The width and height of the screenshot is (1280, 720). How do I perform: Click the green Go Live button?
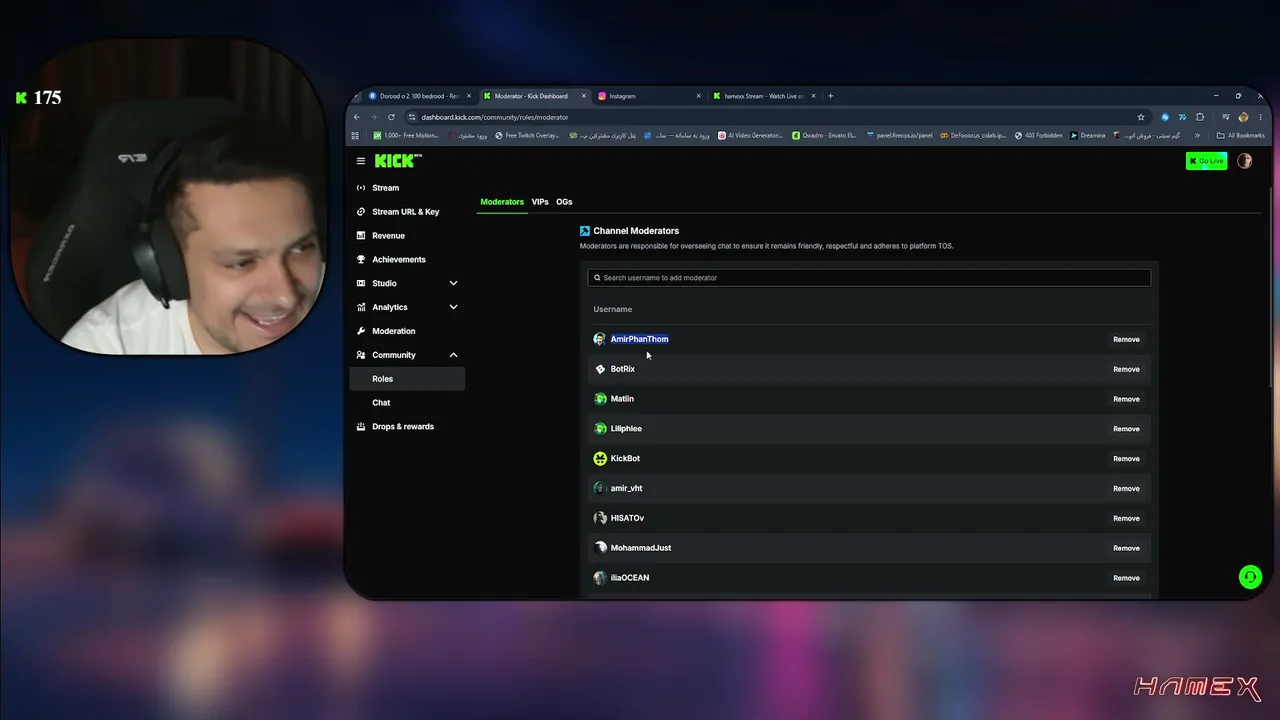(x=1206, y=161)
